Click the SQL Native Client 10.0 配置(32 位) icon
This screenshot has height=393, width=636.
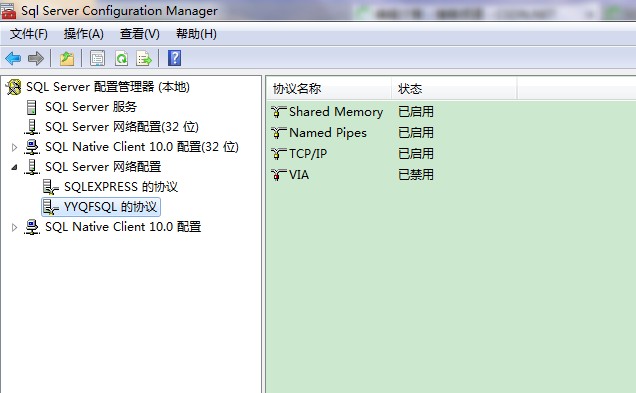(x=32, y=147)
